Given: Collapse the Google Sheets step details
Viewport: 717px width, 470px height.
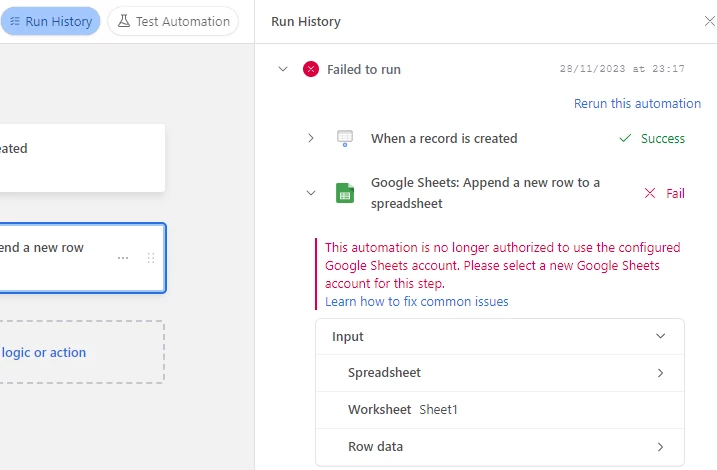Looking at the screenshot, I should click(311, 193).
